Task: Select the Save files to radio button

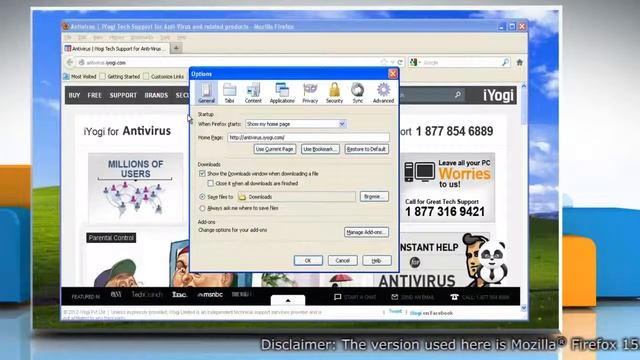Action: click(202, 197)
